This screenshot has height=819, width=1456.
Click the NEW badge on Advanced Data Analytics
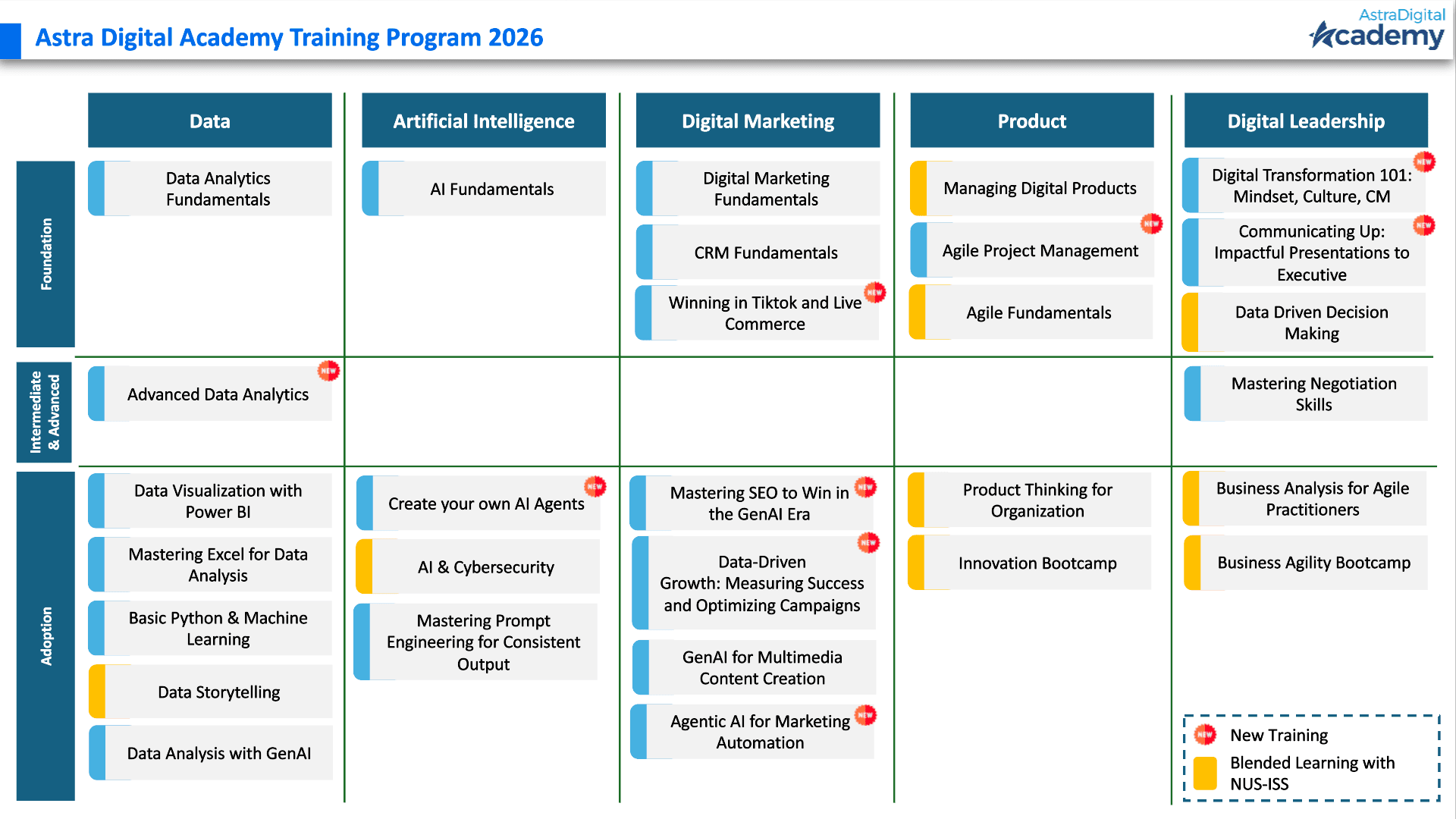click(329, 372)
